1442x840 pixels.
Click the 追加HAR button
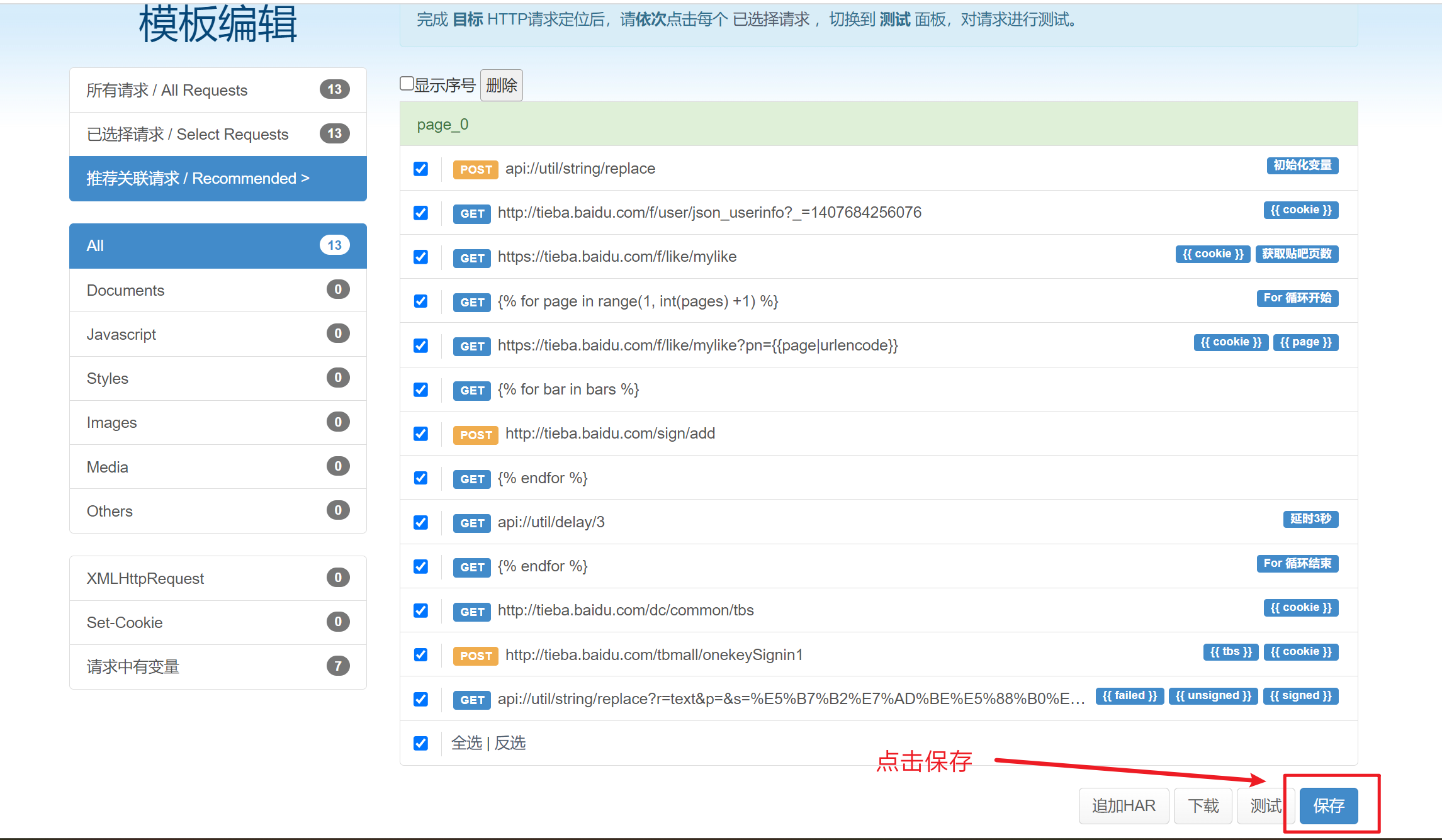(x=1123, y=805)
